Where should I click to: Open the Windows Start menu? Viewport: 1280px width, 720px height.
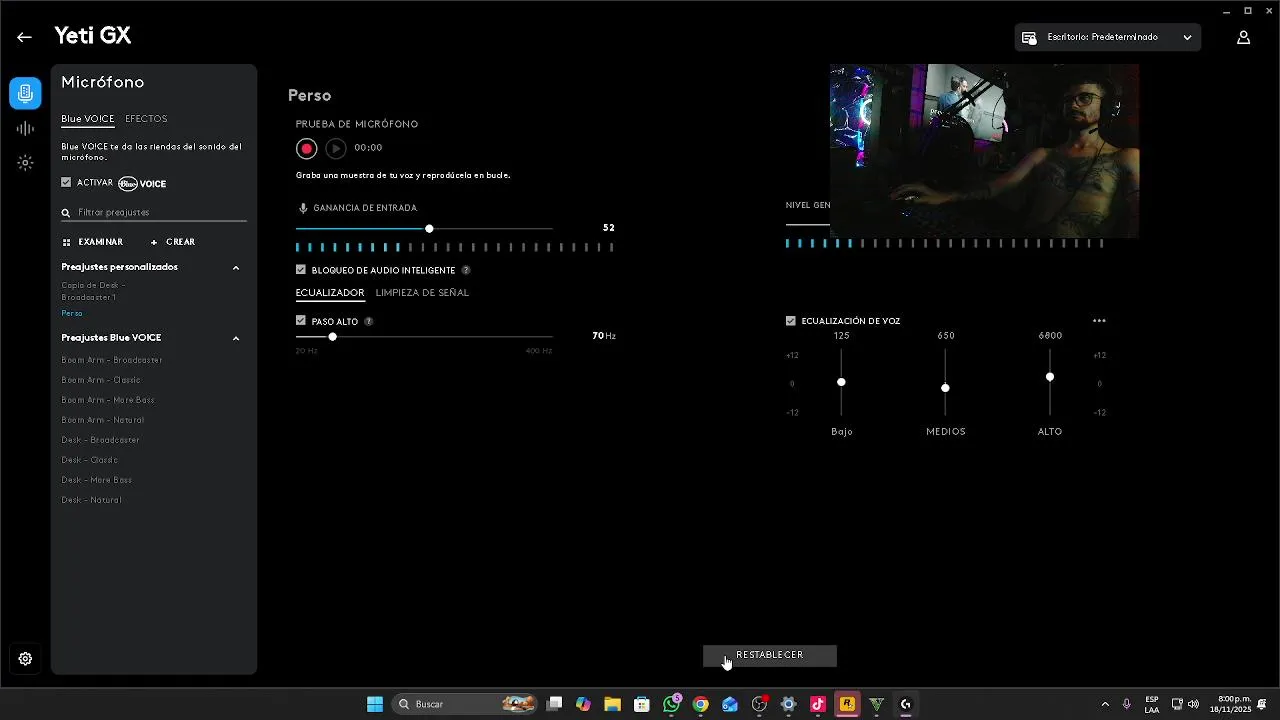375,704
